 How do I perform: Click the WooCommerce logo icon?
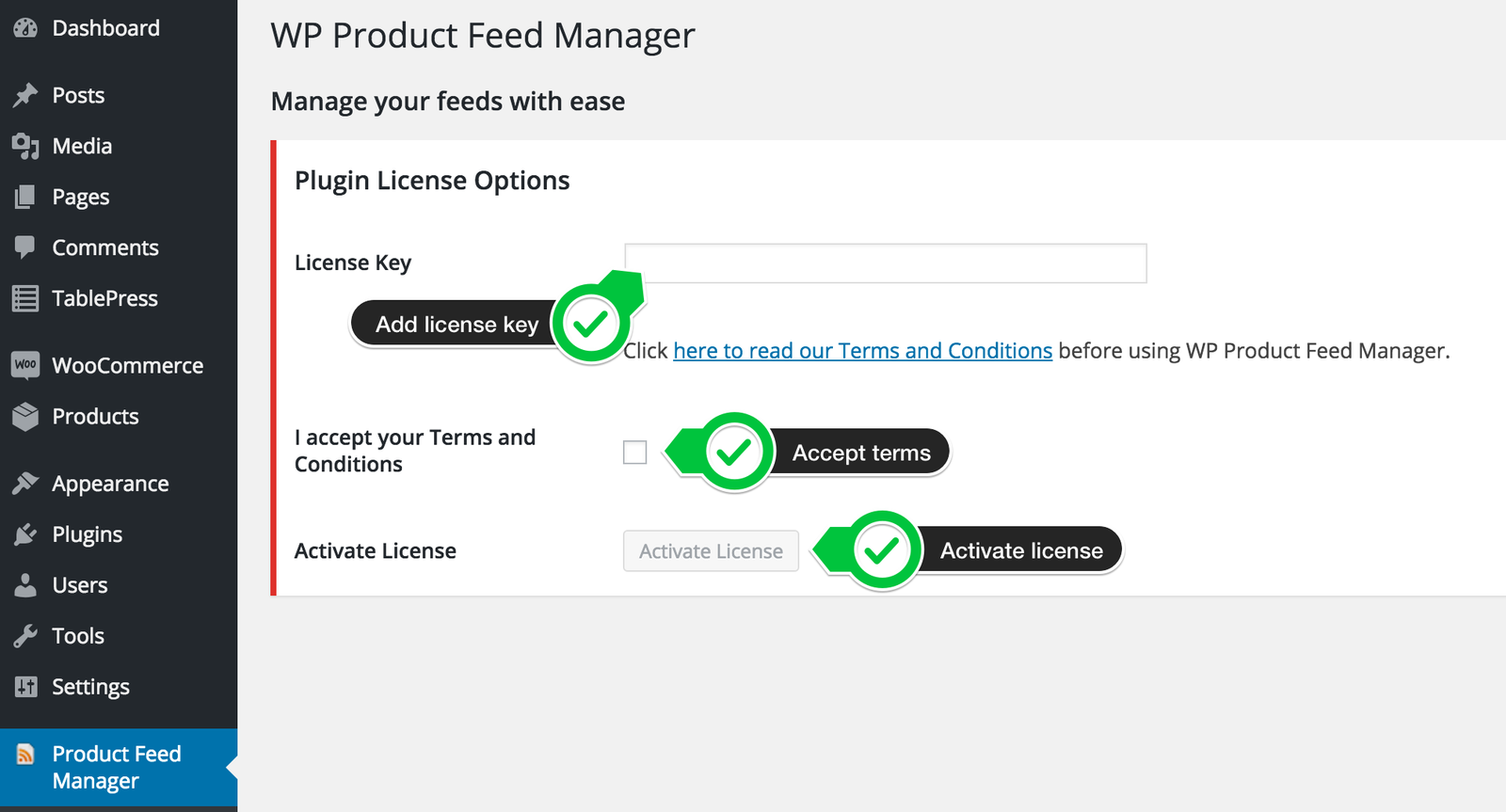coord(25,365)
